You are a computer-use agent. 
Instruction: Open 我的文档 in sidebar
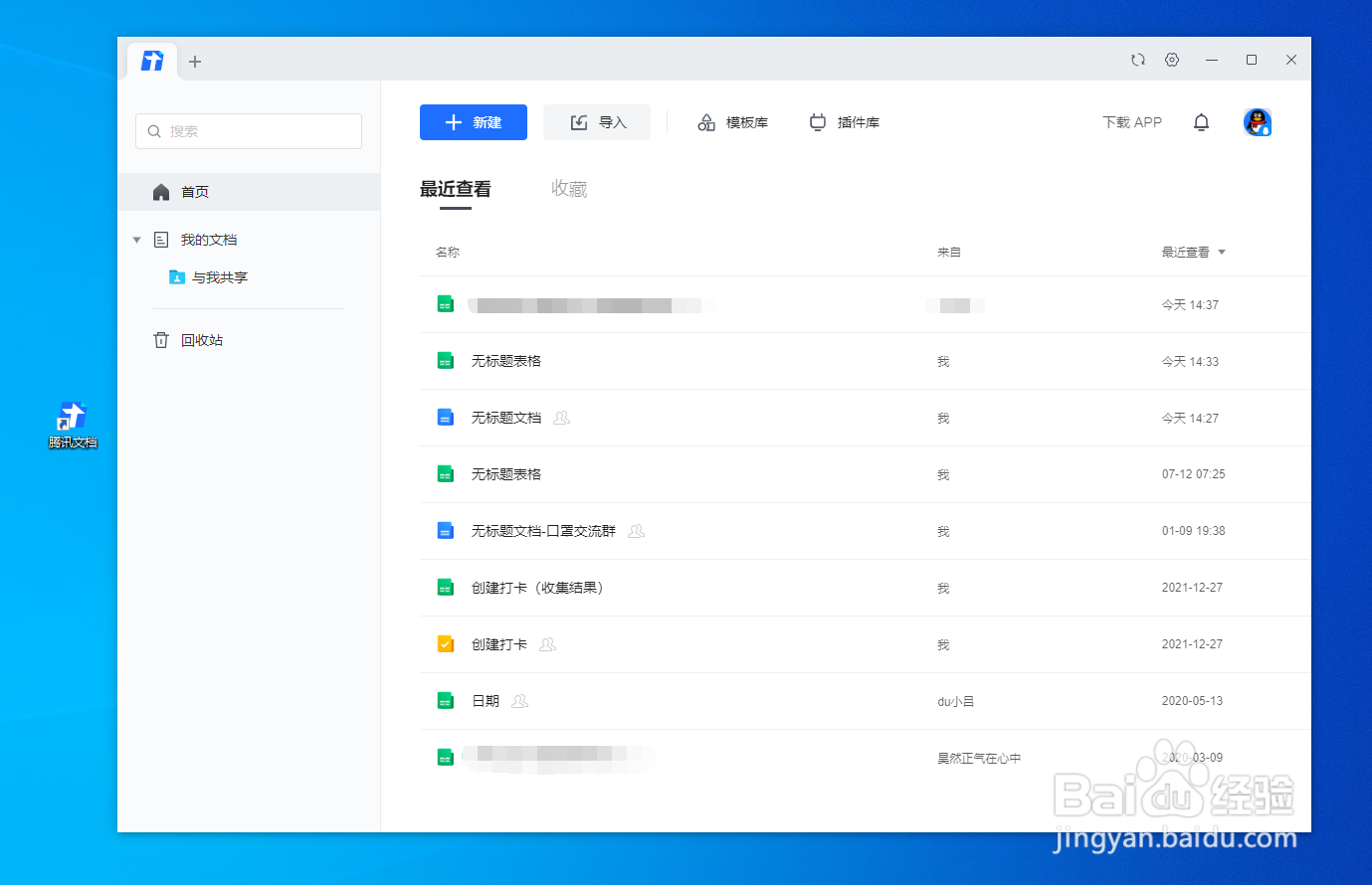(x=209, y=240)
